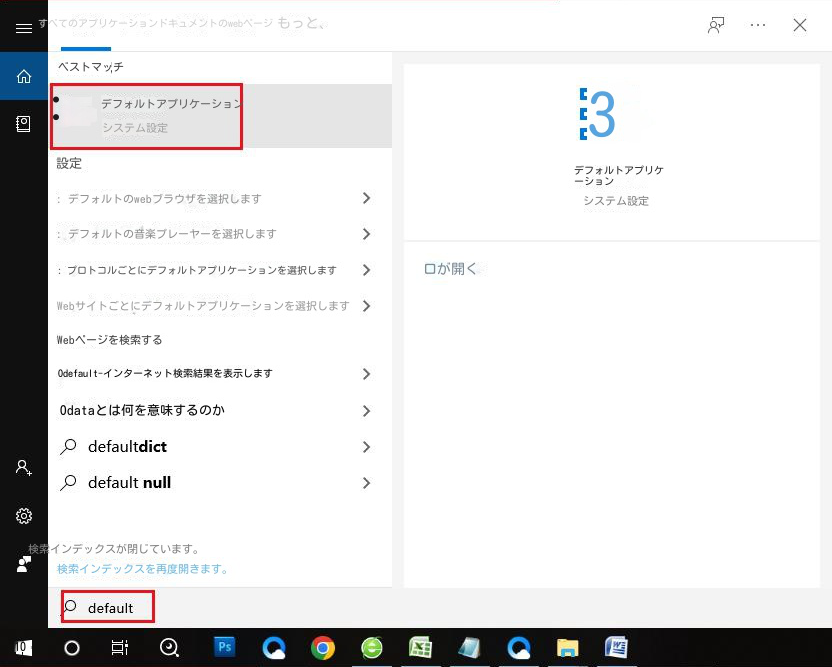The width and height of the screenshot is (832, 667).
Task: Launch Photoshop from the taskbar
Action: coord(224,647)
